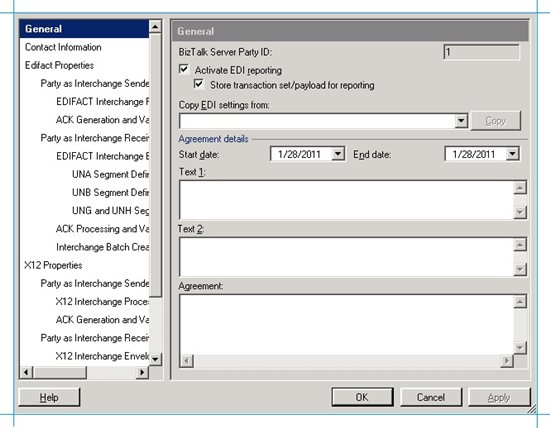550x428 pixels.
Task: Select Interchange Batch Creation item
Action: point(102,247)
